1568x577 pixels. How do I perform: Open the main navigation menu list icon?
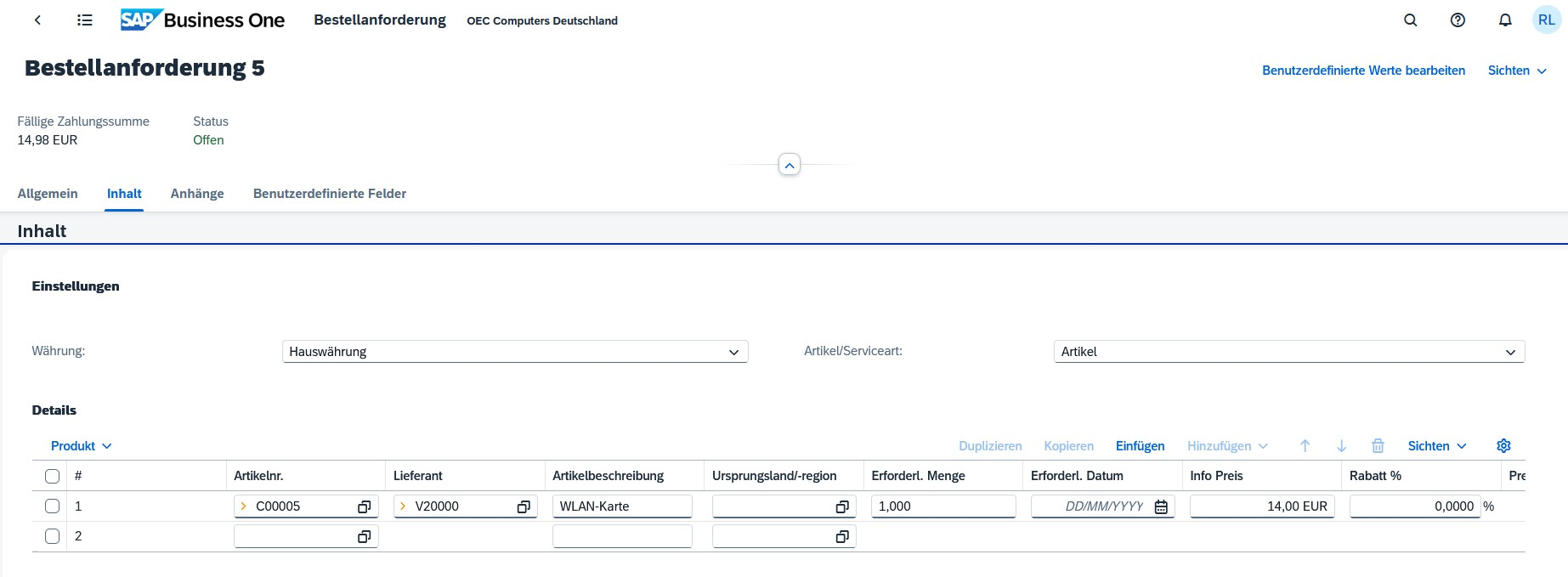click(x=84, y=20)
